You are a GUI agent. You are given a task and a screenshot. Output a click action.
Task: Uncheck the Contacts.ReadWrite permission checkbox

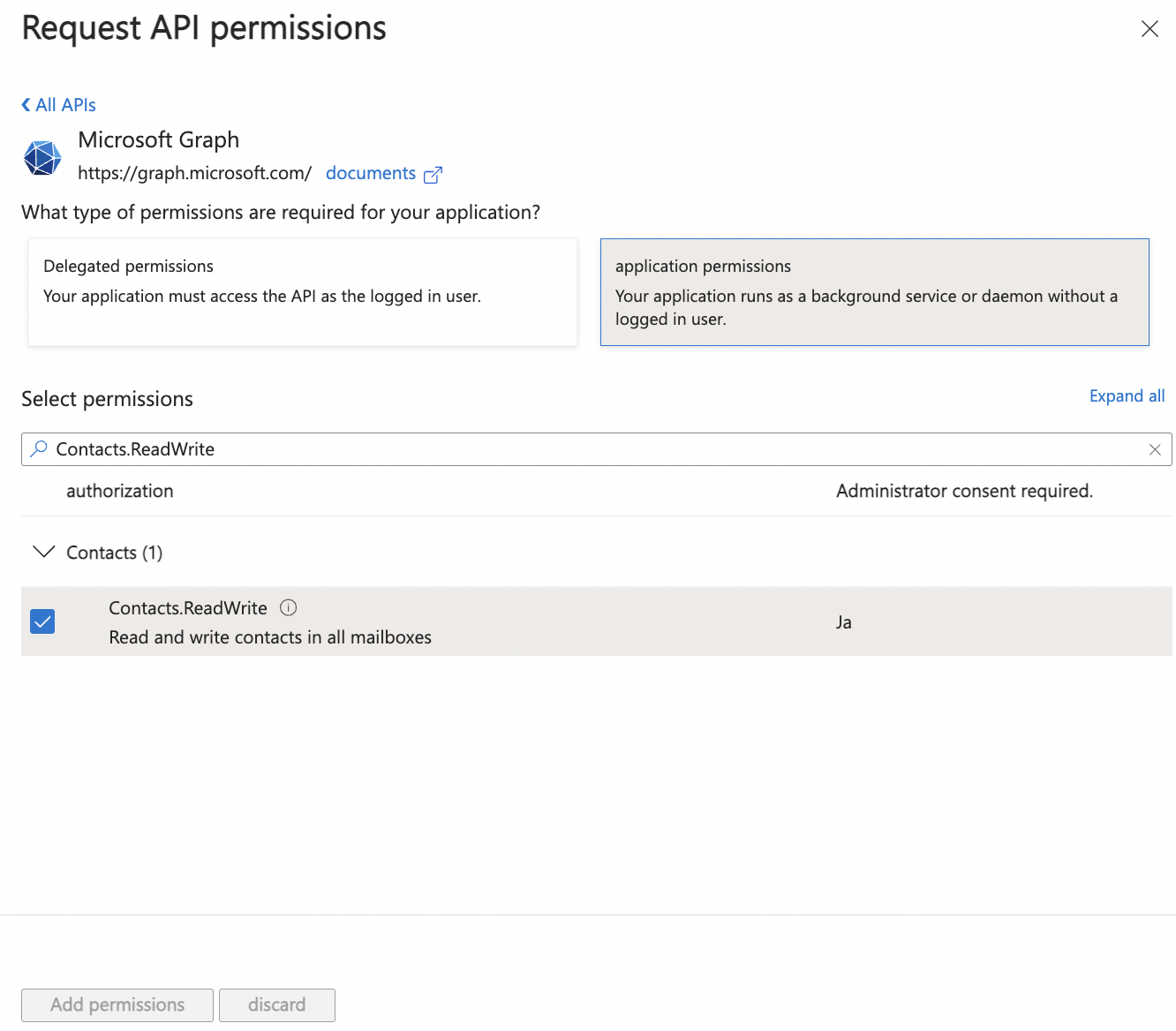[x=42, y=621]
